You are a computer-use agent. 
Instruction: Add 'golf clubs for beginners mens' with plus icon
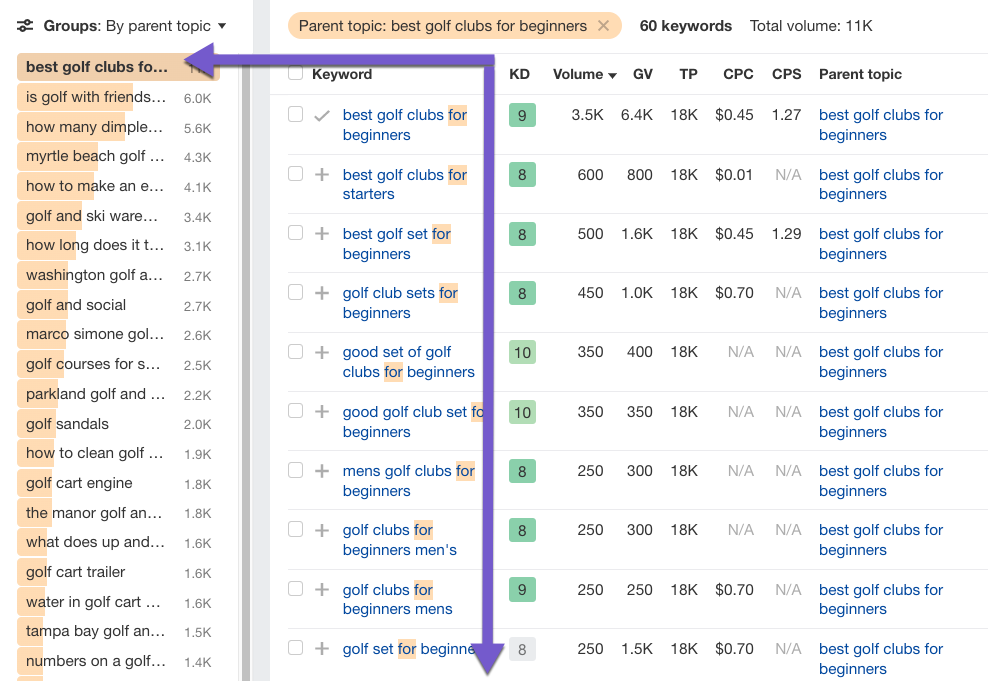(322, 590)
